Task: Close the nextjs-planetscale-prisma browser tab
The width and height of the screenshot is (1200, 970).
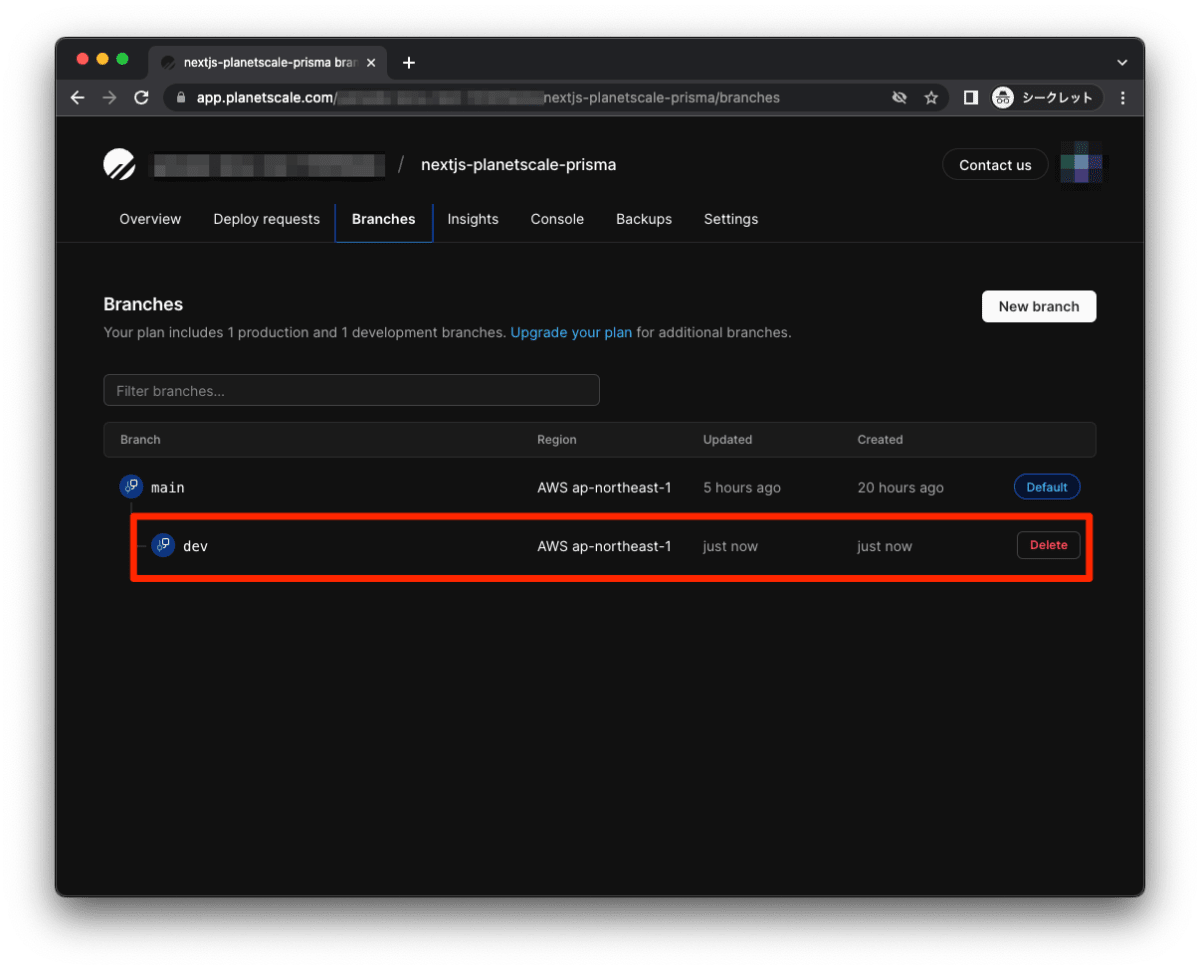Action: coord(371,62)
